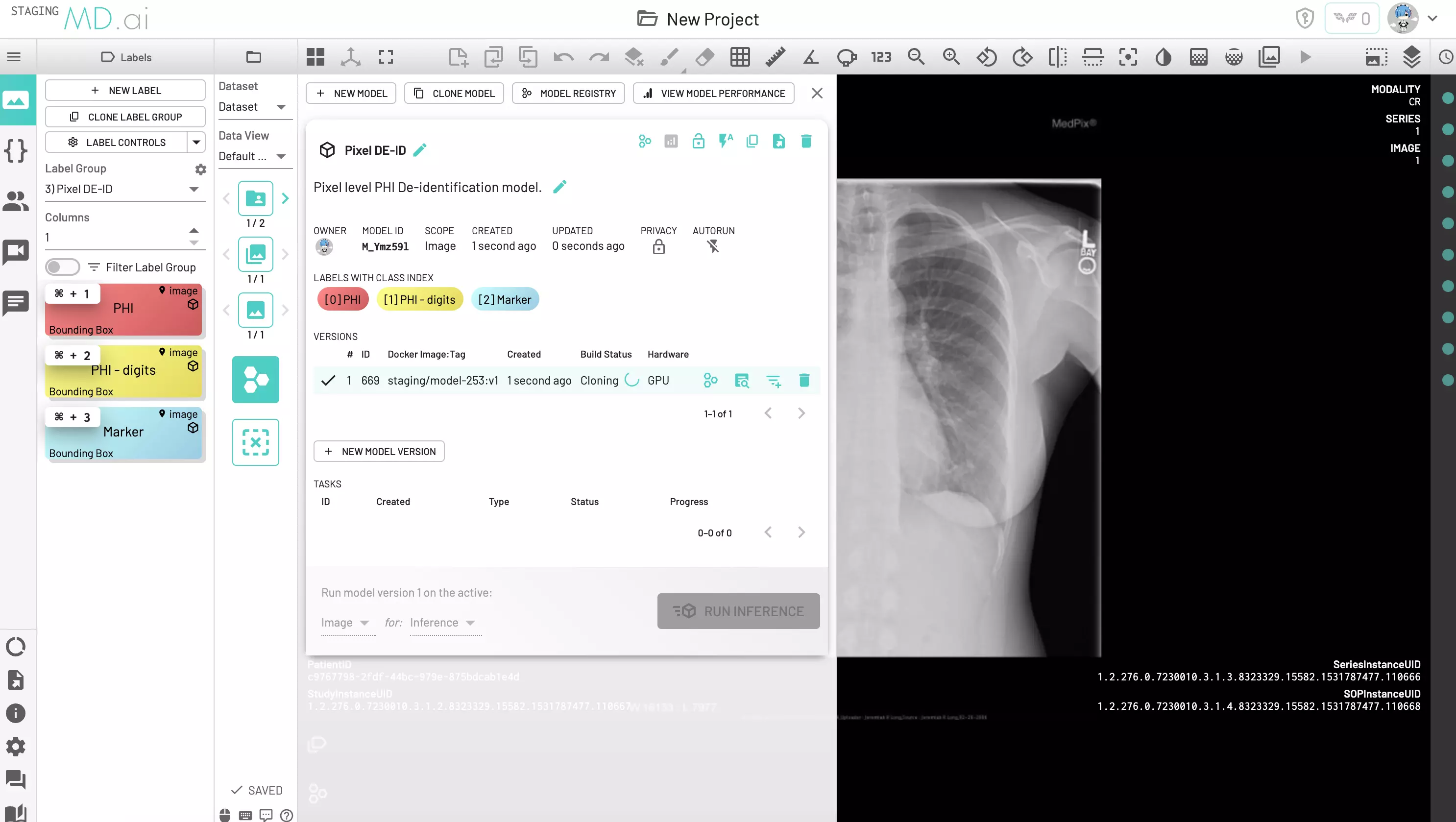Click the Model Registry button

pos(568,93)
